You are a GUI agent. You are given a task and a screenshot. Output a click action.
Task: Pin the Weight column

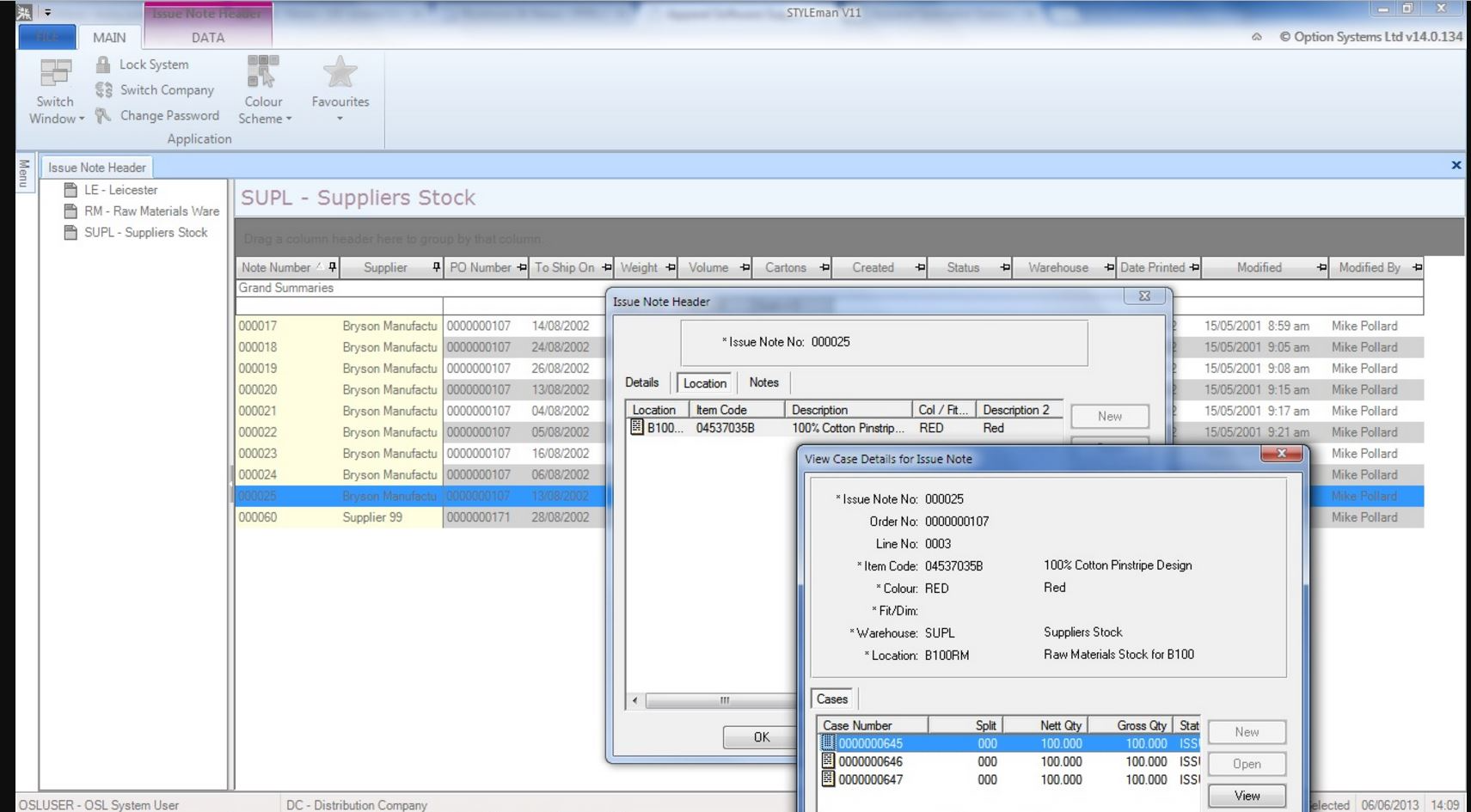point(671,267)
